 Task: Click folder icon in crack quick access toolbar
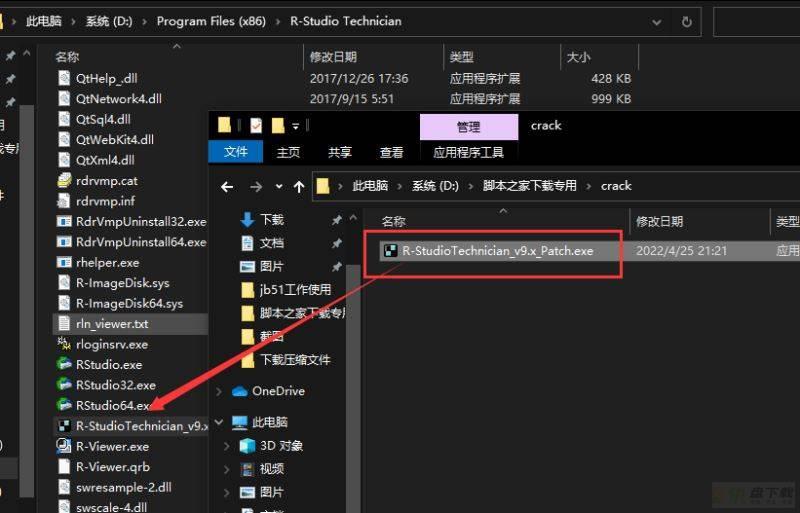tap(278, 126)
